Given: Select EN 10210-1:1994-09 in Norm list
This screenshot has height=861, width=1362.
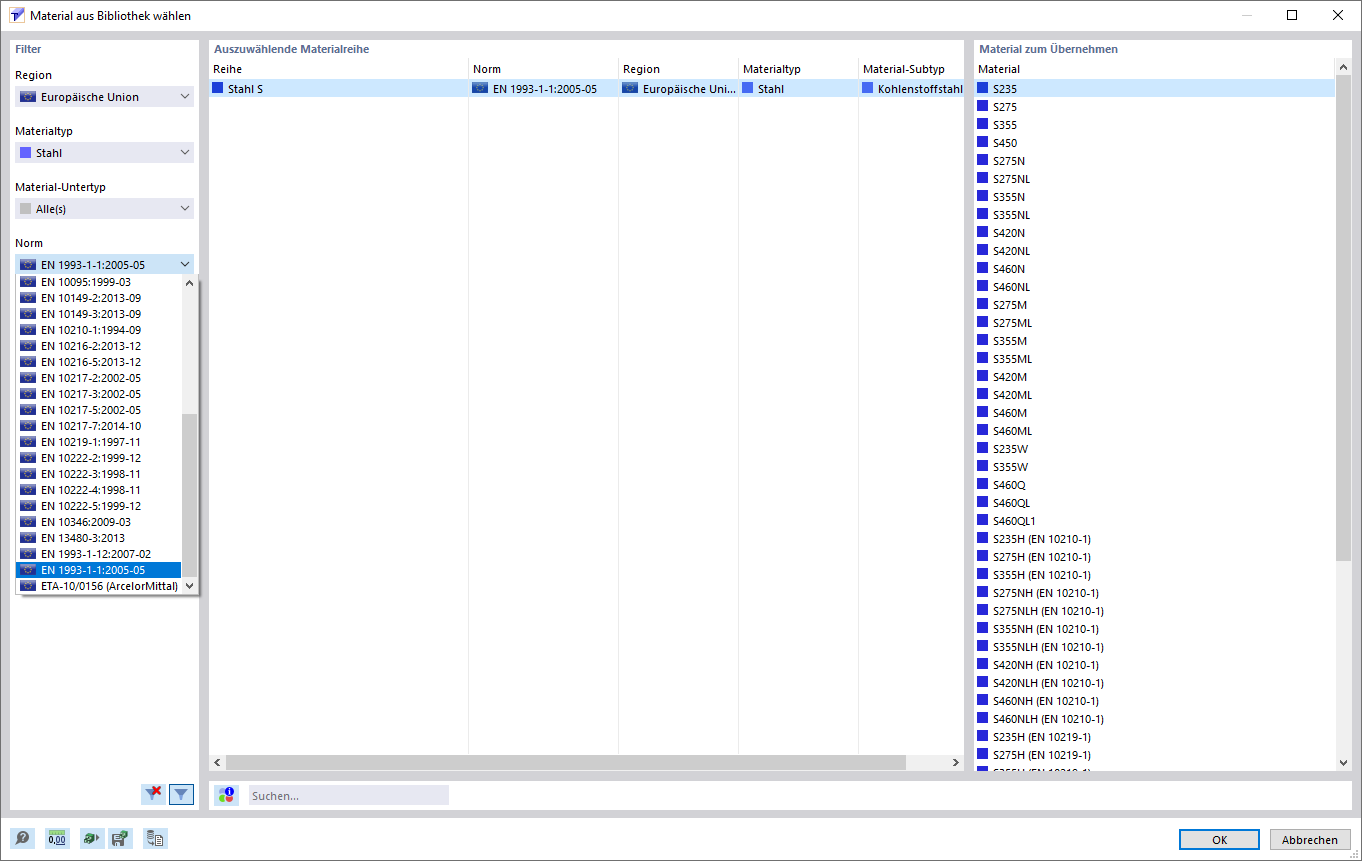Looking at the screenshot, I should [x=99, y=330].
